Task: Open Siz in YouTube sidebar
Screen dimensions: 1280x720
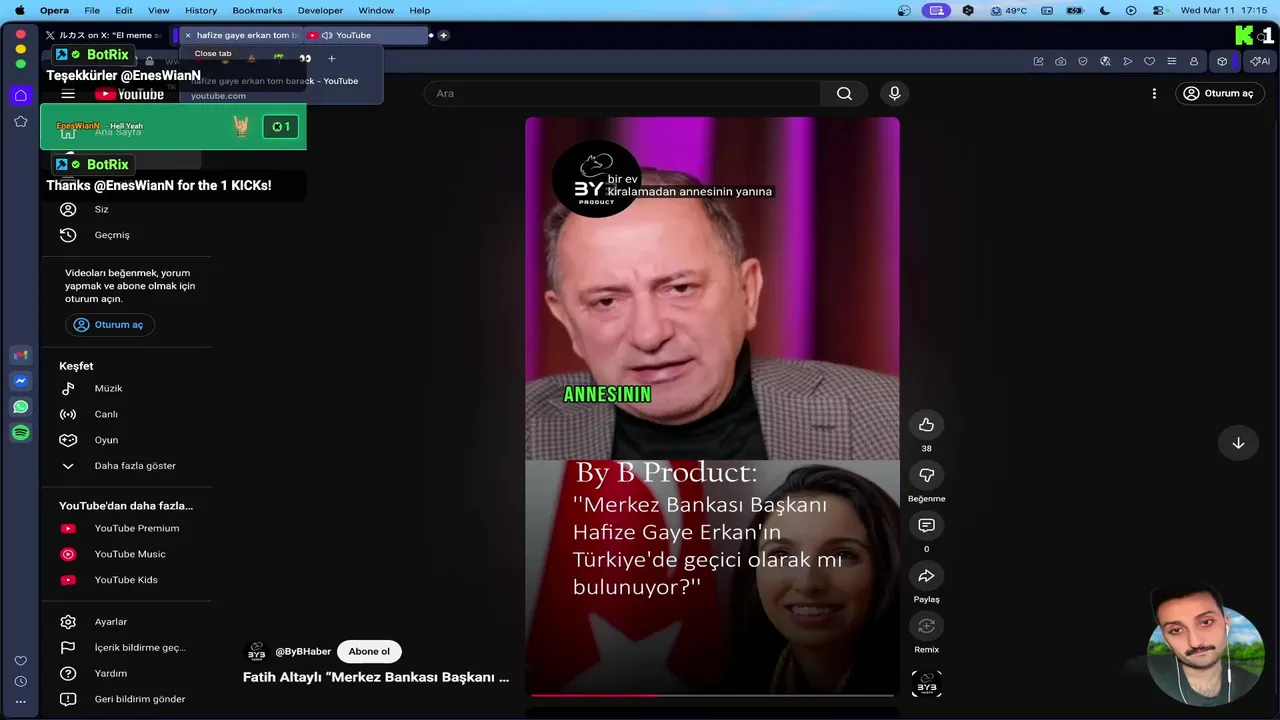Action: (x=126, y=209)
